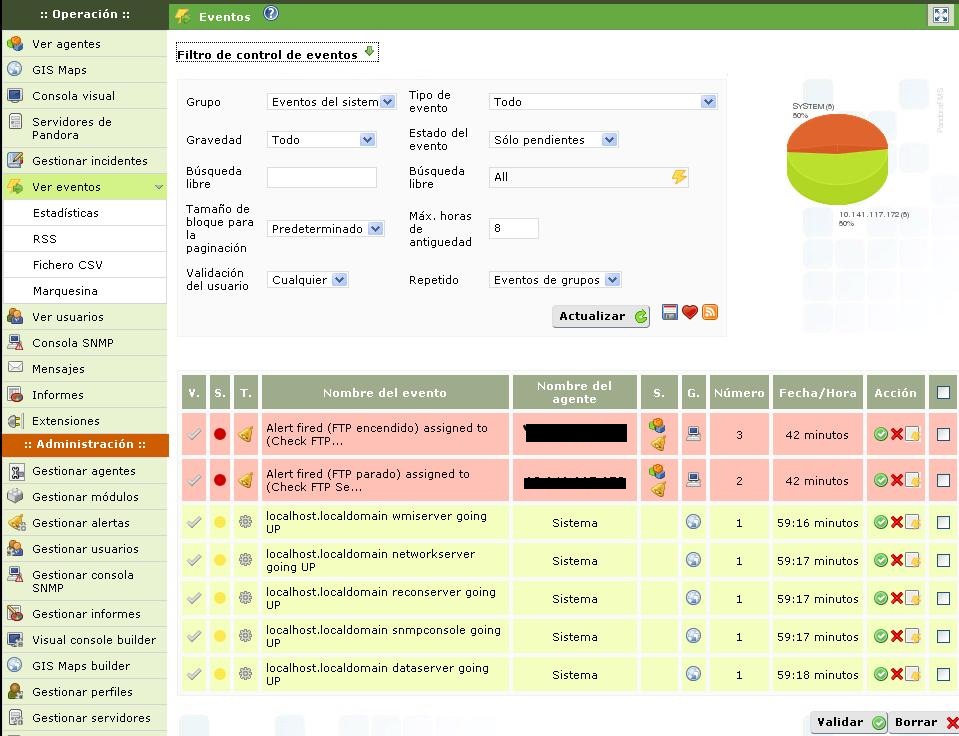Click the Máx. horas de antigüedad input field
The image size is (959, 736).
click(514, 229)
